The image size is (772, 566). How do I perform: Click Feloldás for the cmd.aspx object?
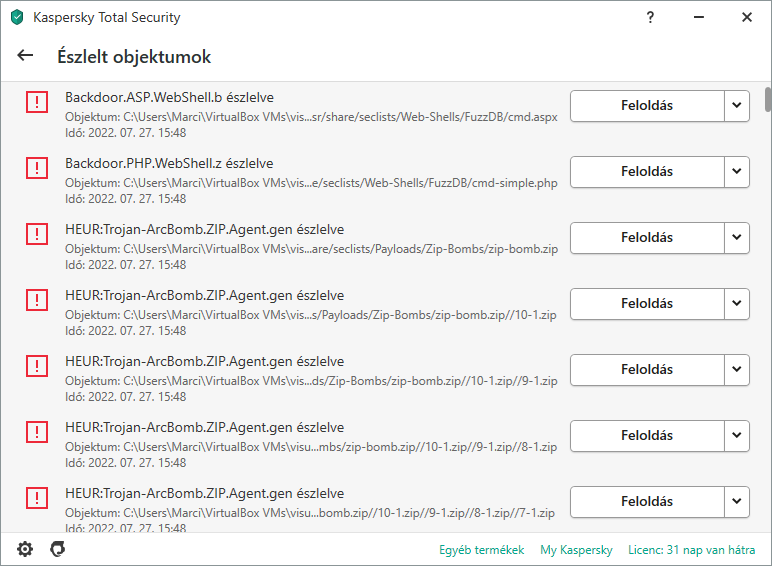(x=647, y=105)
